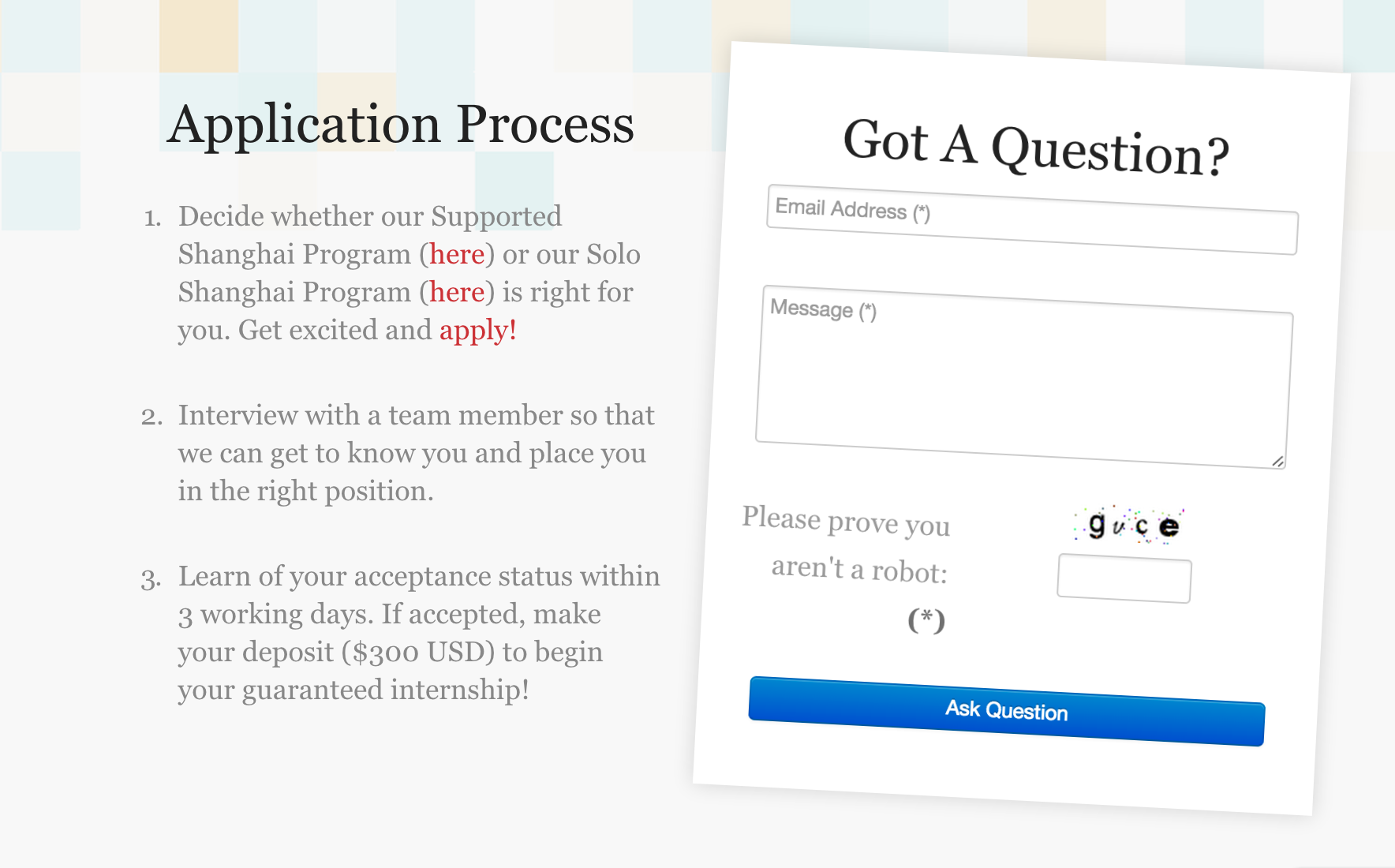Click list number 1 of the process

[x=152, y=217]
